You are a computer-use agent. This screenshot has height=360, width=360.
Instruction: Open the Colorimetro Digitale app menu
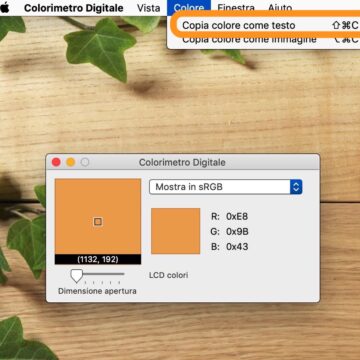pyautogui.click(x=74, y=8)
